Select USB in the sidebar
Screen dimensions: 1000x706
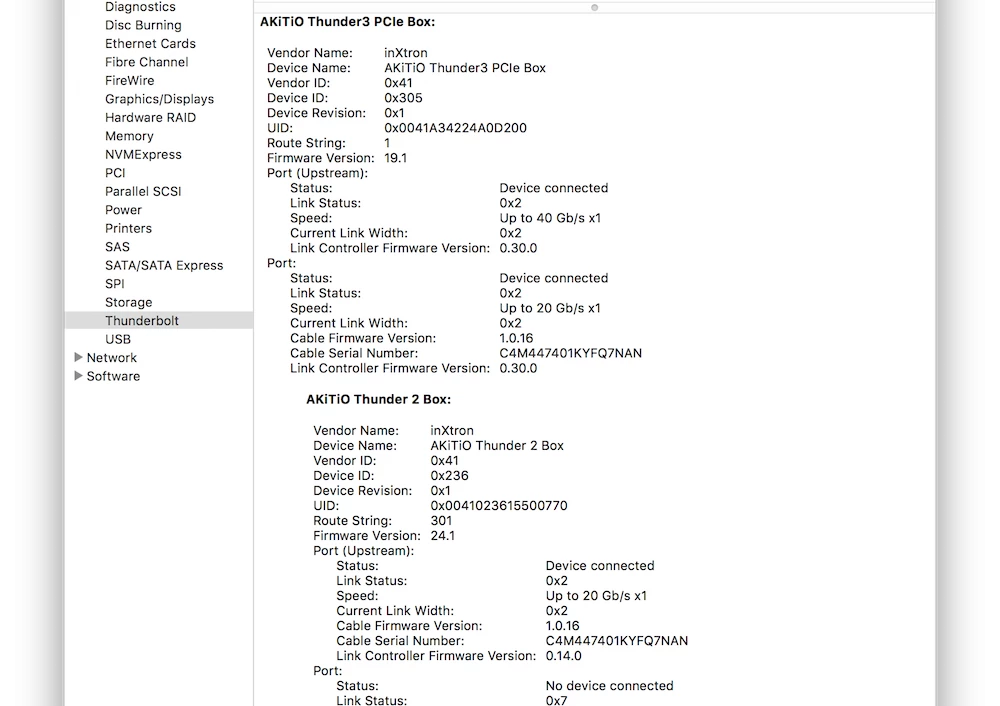[x=118, y=339]
